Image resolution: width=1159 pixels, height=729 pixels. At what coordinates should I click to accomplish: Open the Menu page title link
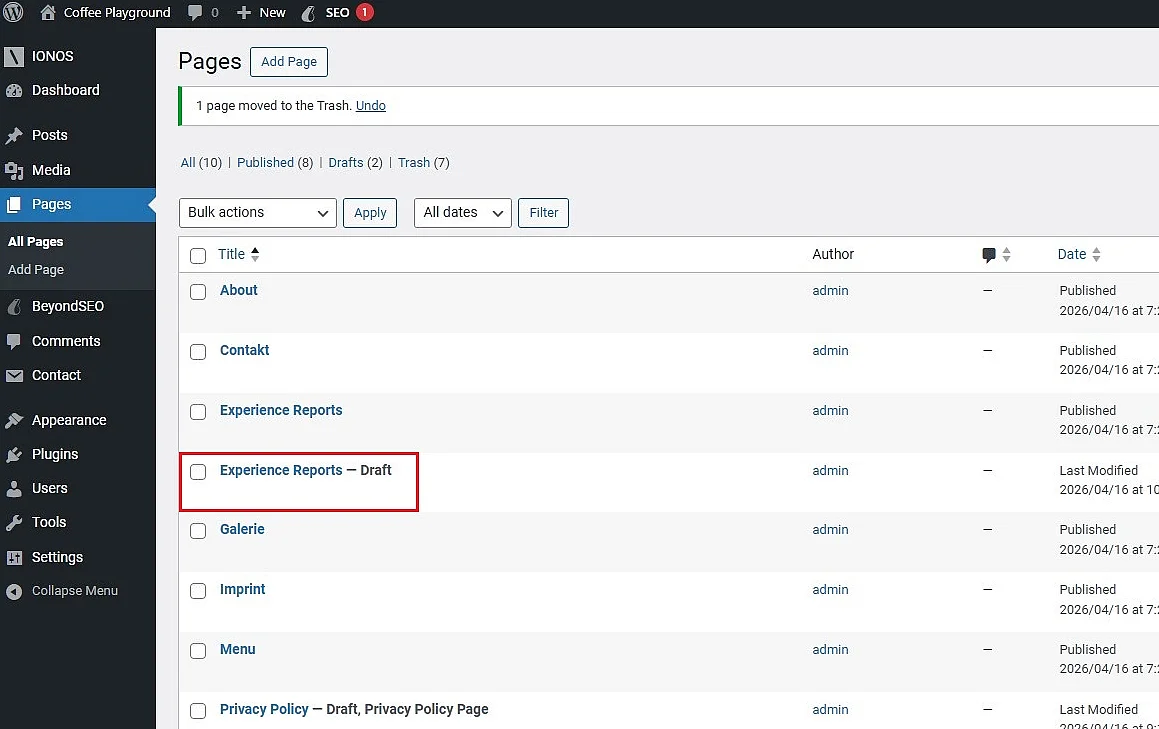[x=237, y=649]
